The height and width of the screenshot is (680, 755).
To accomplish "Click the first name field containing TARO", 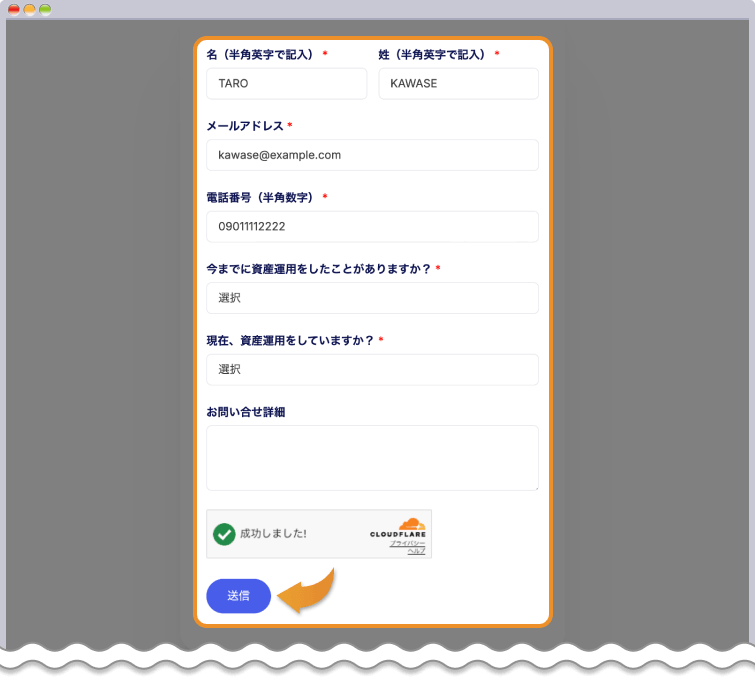I will coord(286,84).
